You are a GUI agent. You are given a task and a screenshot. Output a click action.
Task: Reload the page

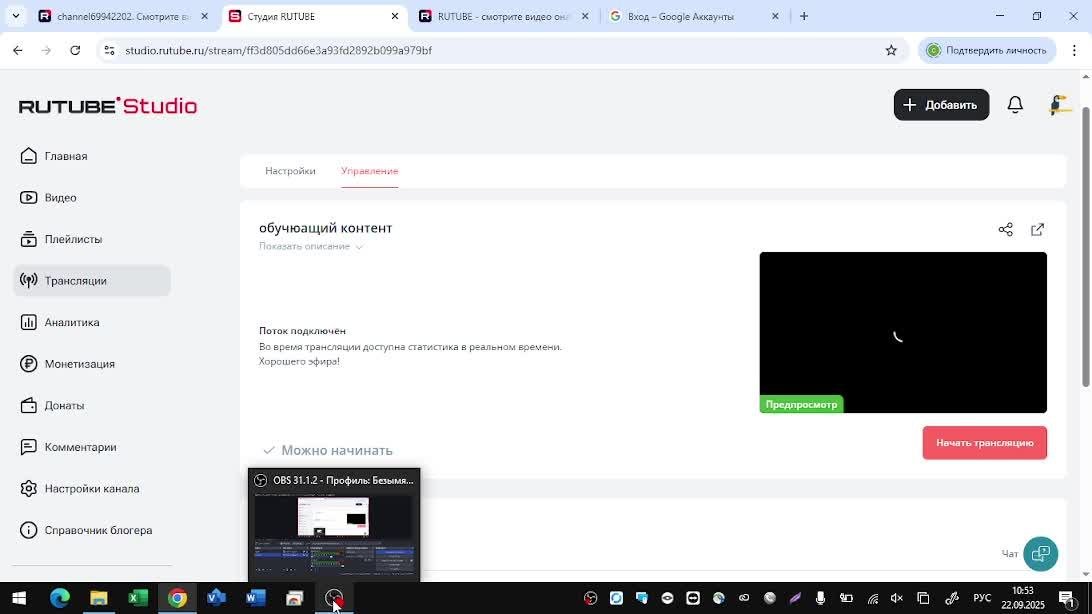point(75,50)
